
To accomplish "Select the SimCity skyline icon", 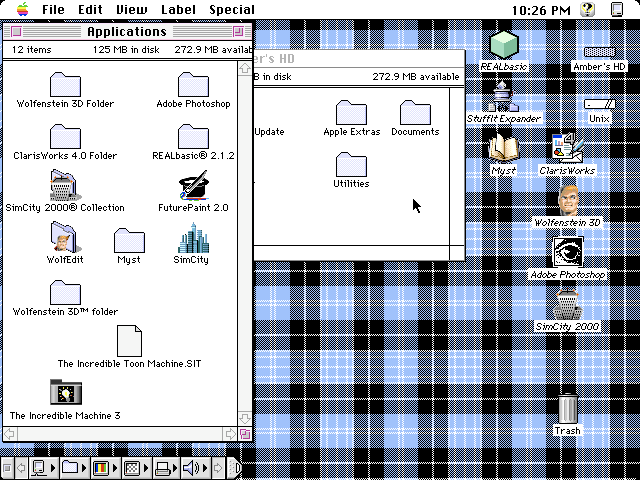I will (x=193, y=238).
